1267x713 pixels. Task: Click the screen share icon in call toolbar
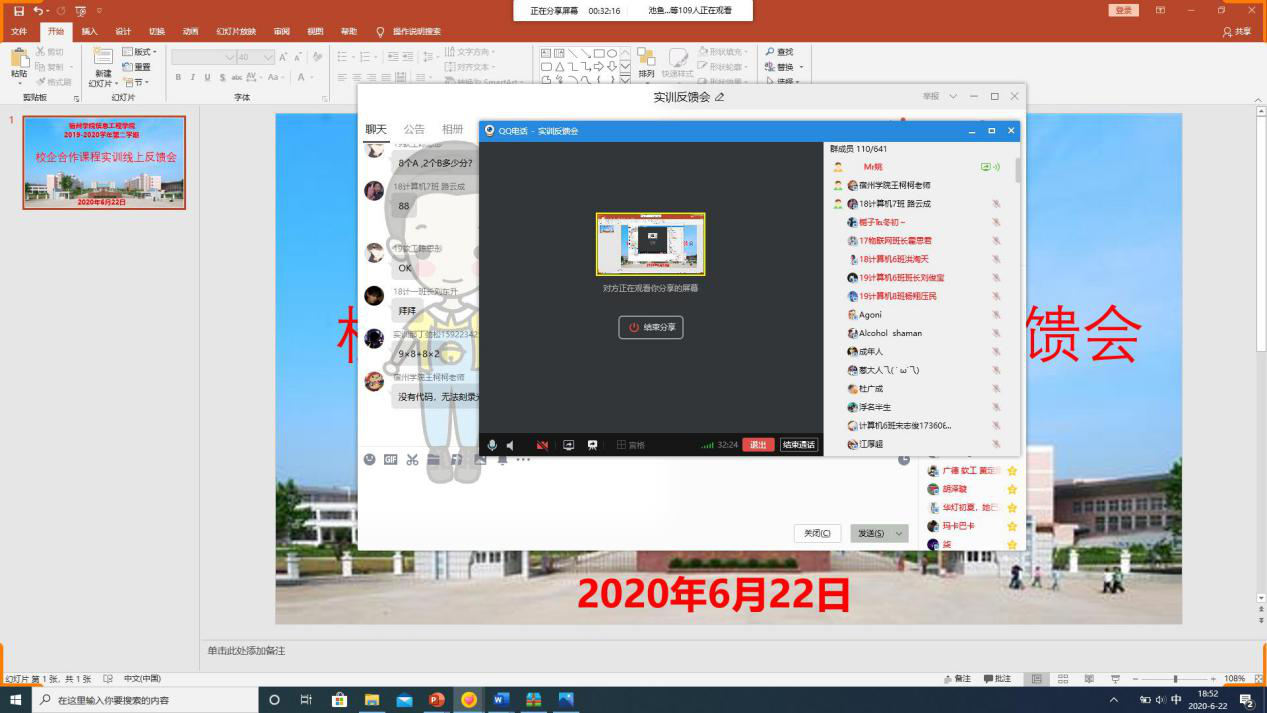[568, 445]
